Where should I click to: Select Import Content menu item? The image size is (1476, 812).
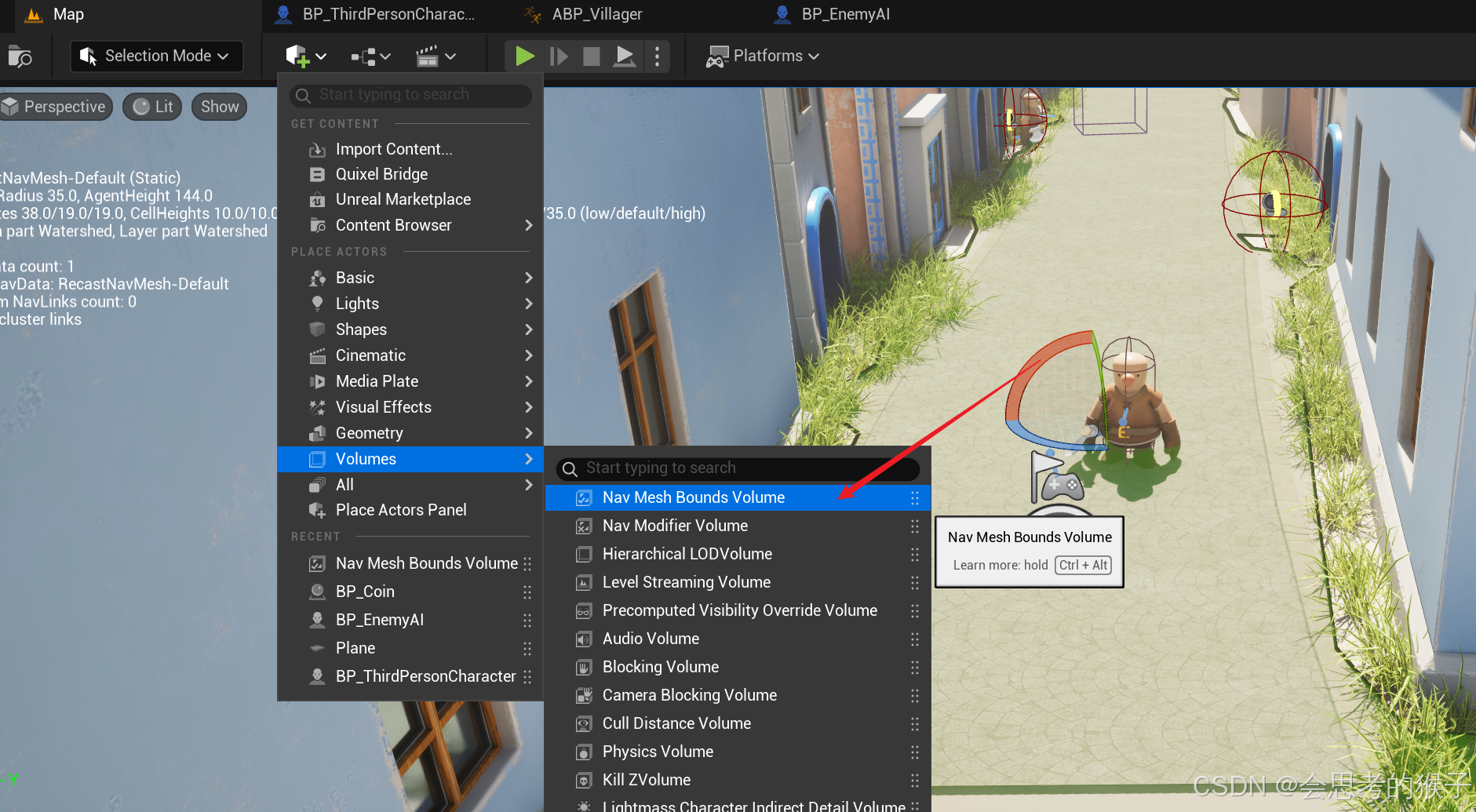coord(410,149)
